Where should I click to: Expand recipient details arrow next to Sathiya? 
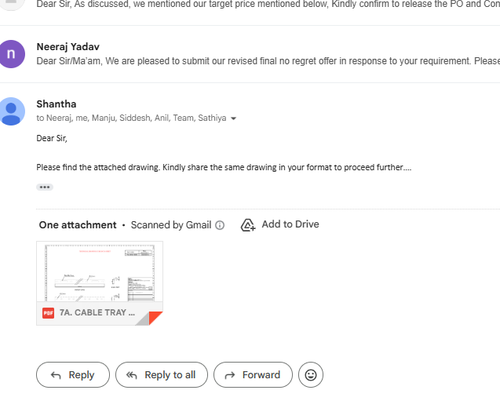click(233, 118)
